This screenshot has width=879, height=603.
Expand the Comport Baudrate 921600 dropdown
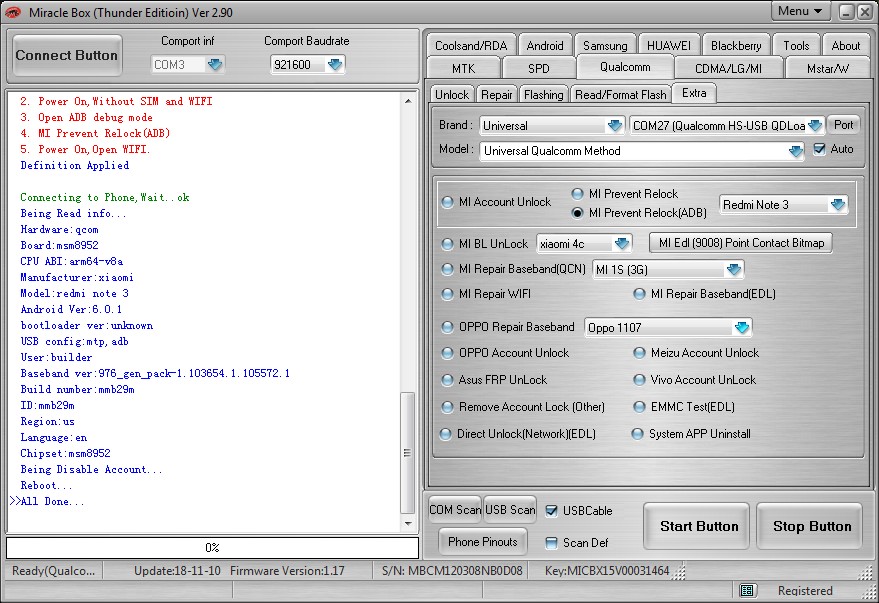click(335, 64)
